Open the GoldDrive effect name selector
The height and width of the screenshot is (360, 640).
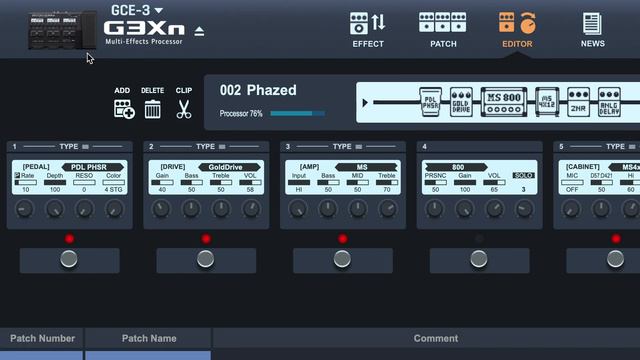(x=229, y=167)
